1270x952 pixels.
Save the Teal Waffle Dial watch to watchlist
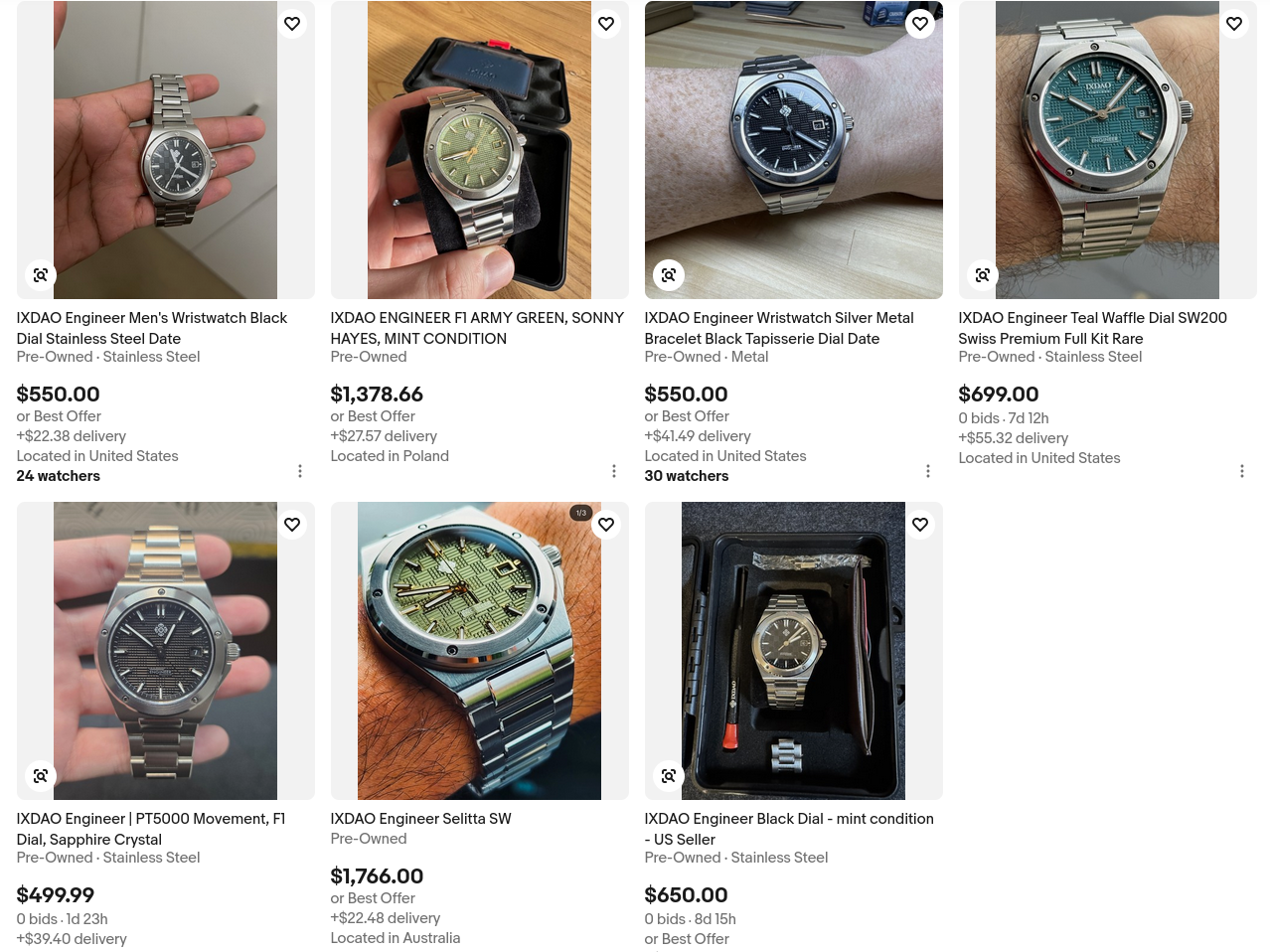pos(1234,24)
